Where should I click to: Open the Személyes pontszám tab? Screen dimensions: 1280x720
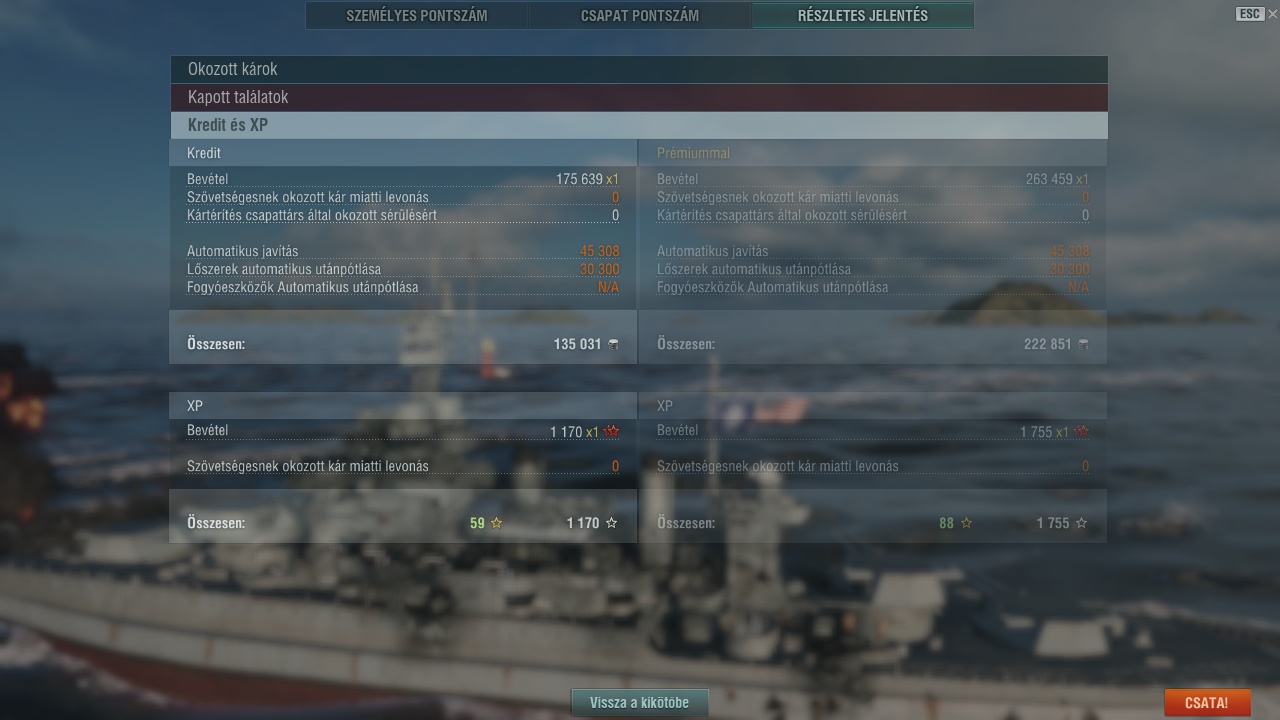417,15
